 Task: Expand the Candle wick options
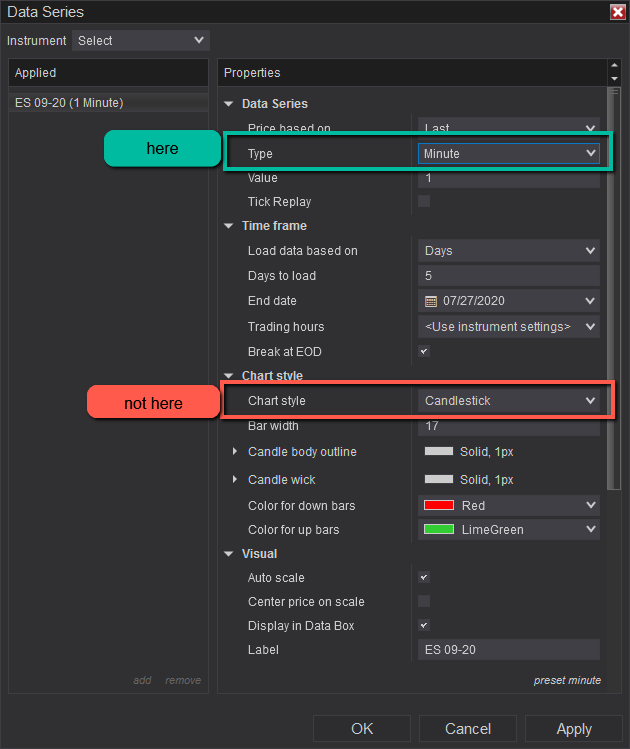(x=235, y=480)
